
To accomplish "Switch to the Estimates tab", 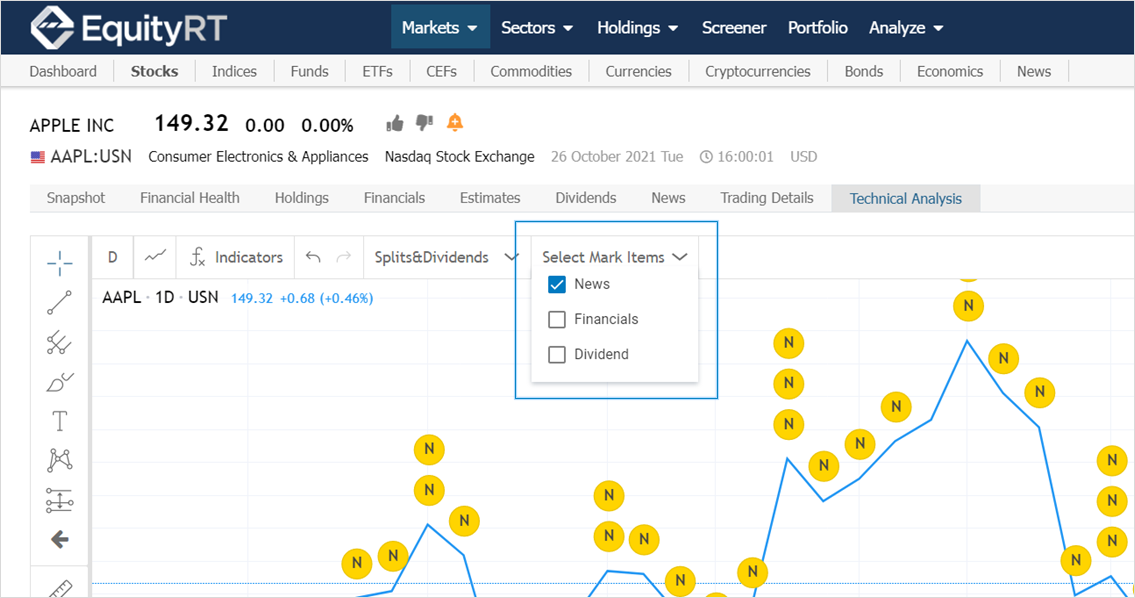I will pos(490,198).
